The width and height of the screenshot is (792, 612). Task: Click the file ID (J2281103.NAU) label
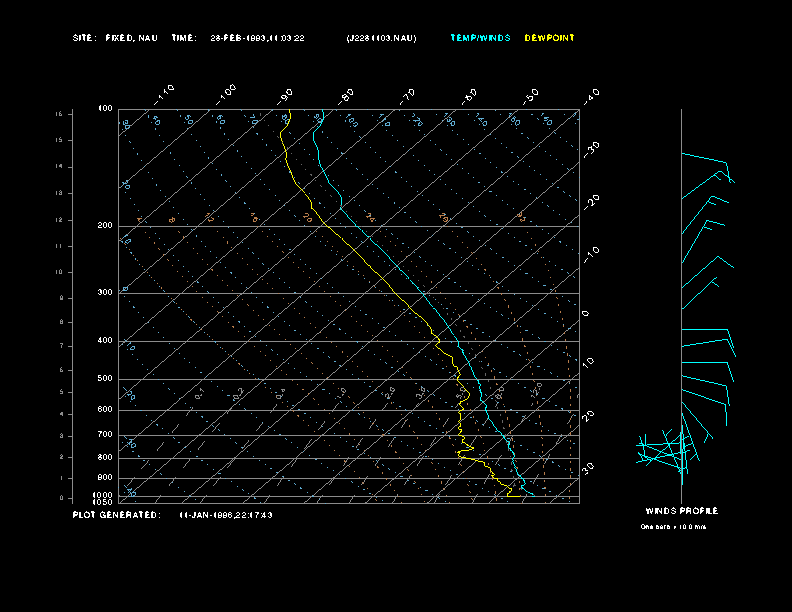click(381, 38)
